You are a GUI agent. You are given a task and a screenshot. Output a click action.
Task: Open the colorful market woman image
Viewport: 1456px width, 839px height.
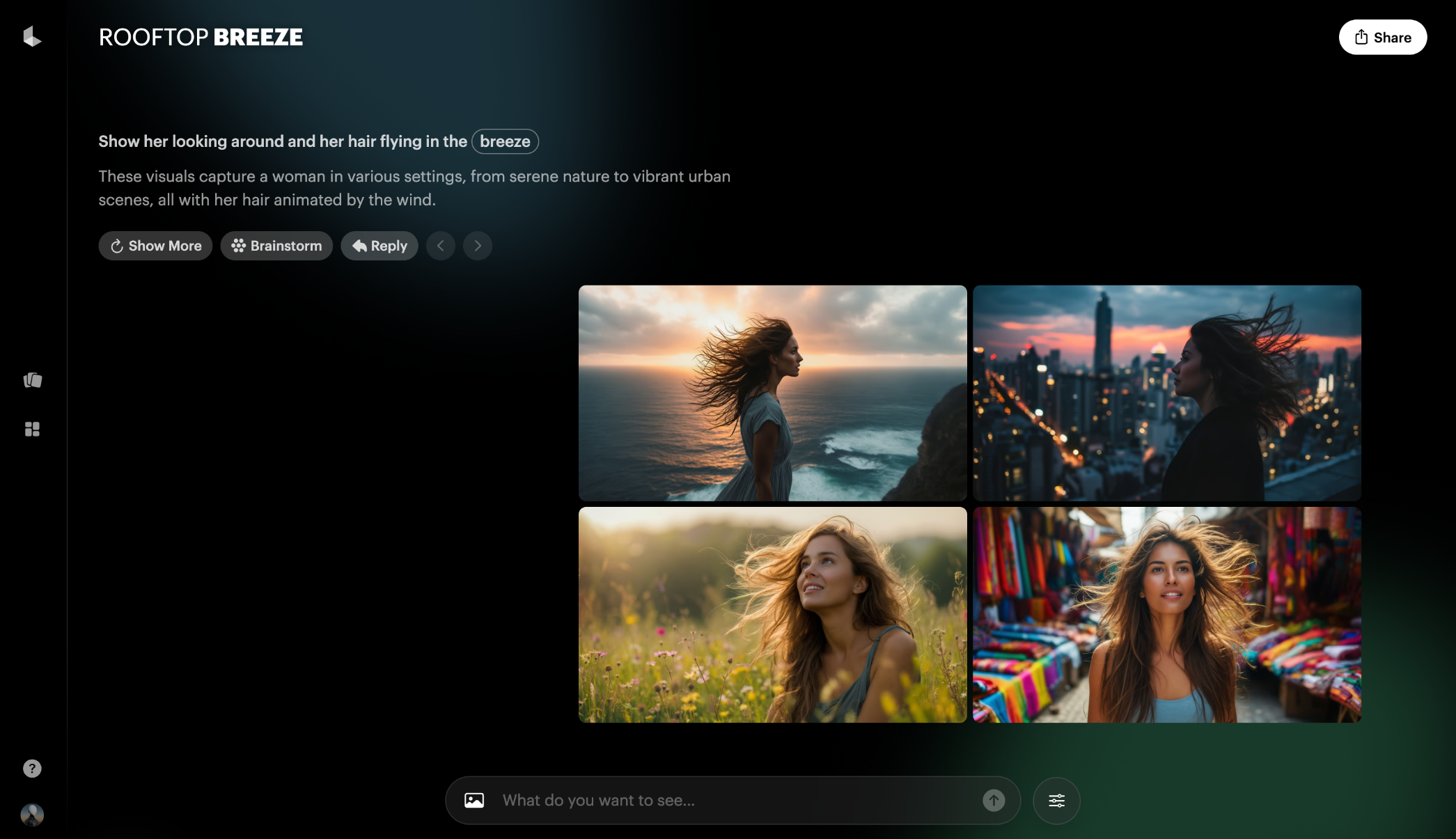(x=1167, y=615)
